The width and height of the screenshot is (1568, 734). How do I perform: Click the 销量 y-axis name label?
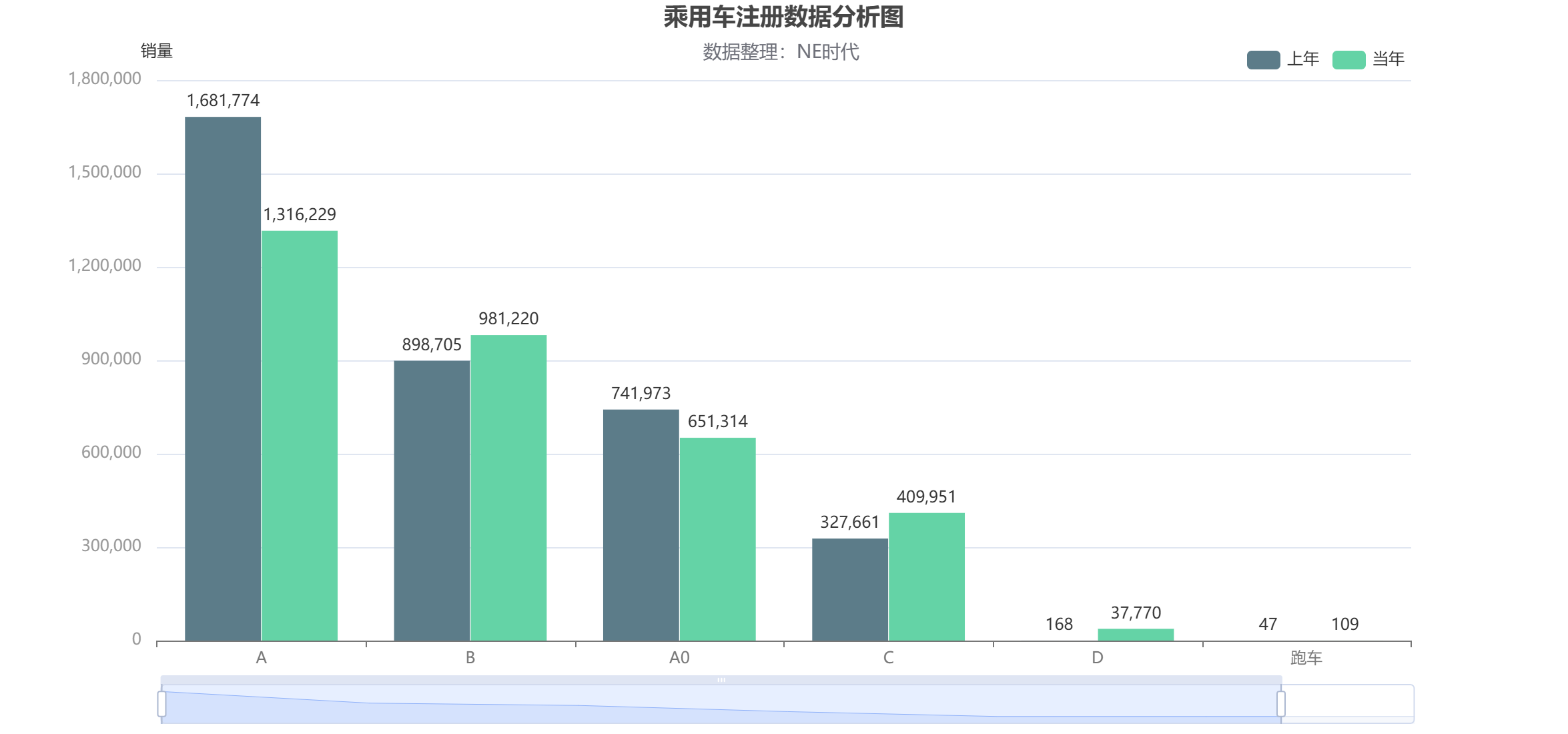(x=157, y=51)
